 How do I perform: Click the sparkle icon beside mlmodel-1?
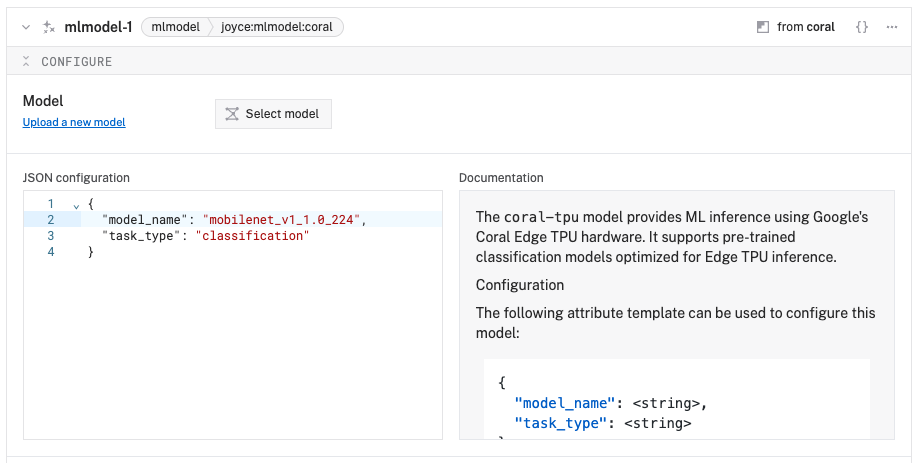tap(49, 27)
